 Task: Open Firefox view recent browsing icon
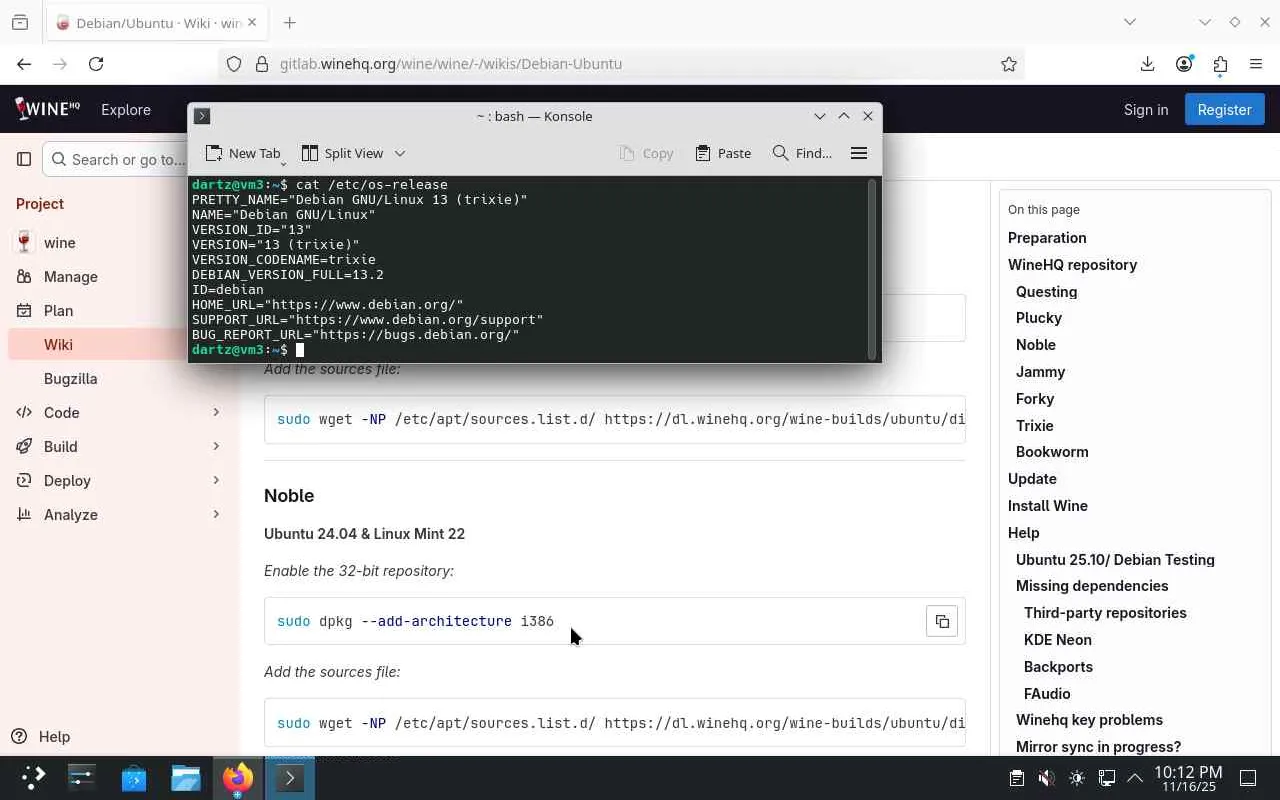point(20,22)
